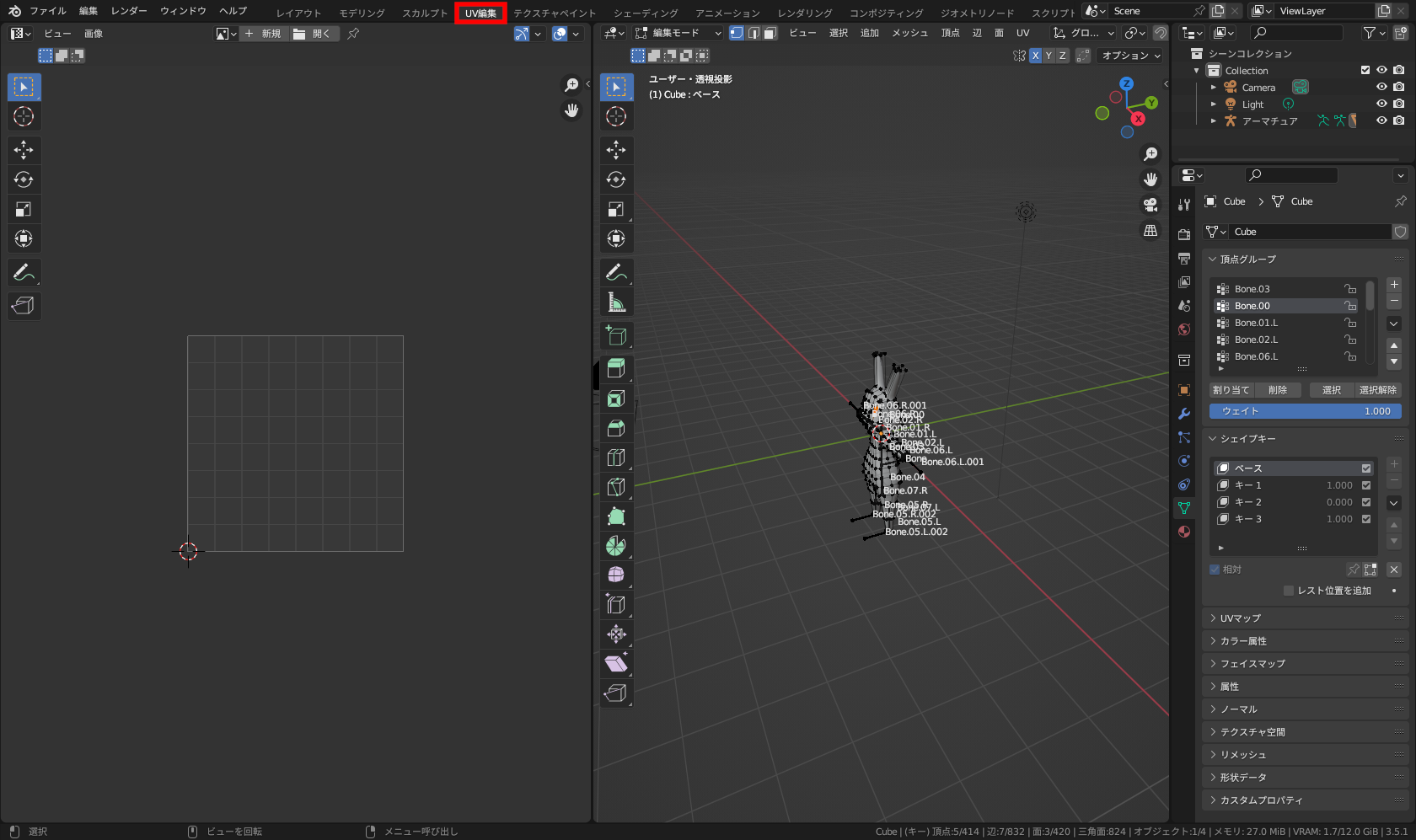
Task: Click the ウェイト weight slider
Action: point(1306,411)
